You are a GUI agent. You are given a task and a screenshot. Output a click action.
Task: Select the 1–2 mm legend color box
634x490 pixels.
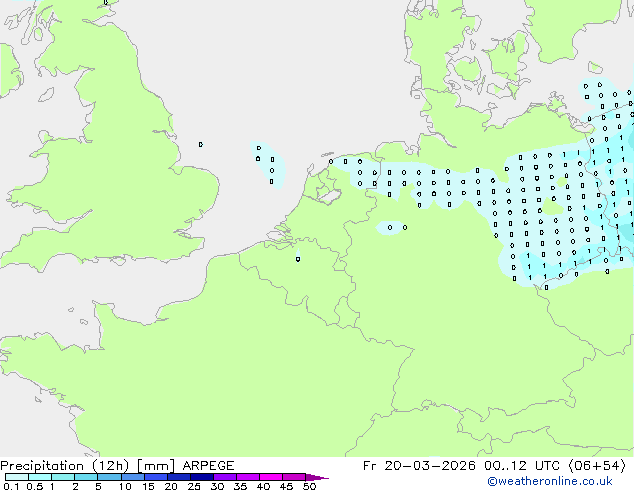63,477
